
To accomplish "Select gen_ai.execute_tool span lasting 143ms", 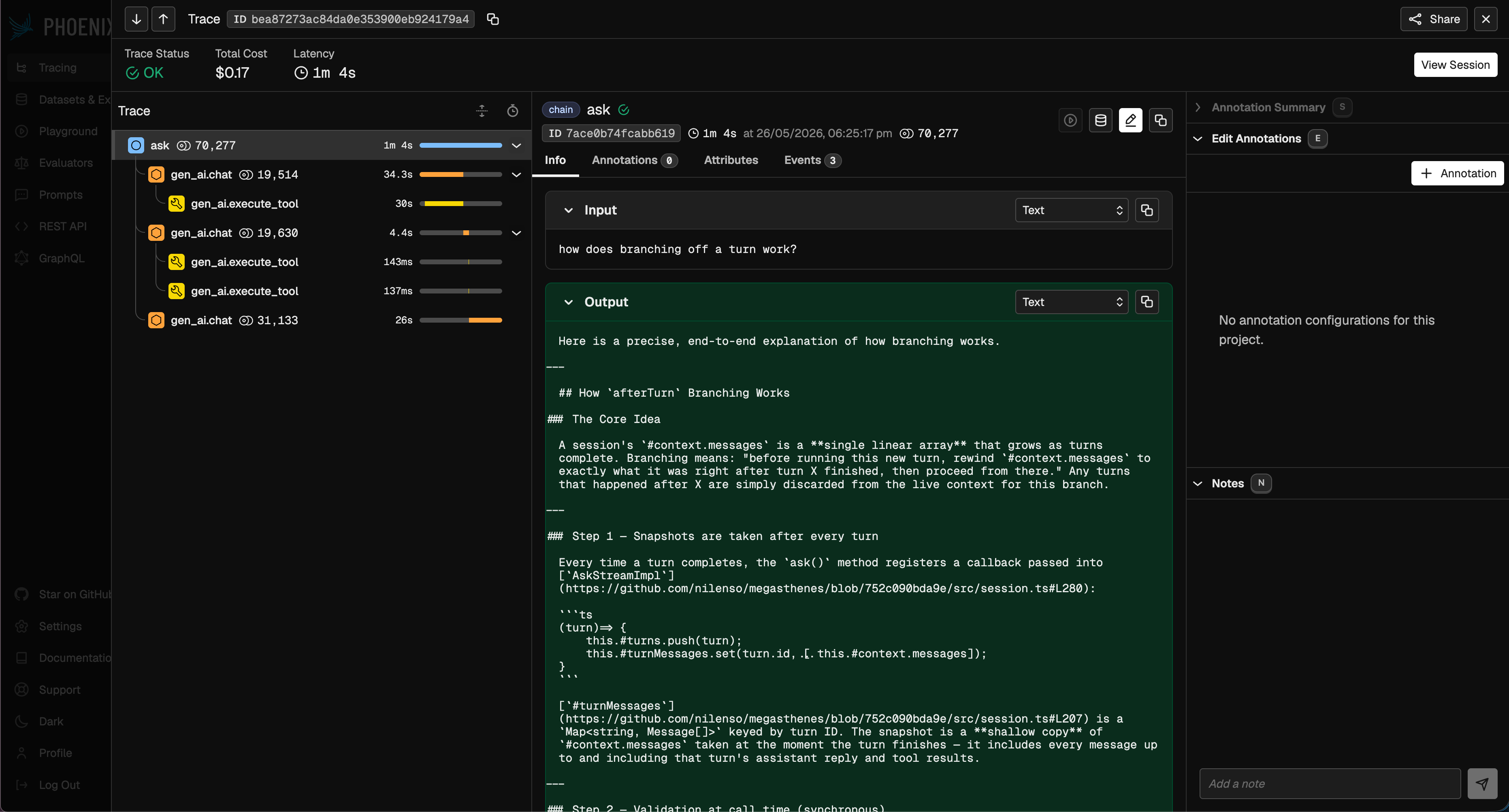I will (322, 262).
